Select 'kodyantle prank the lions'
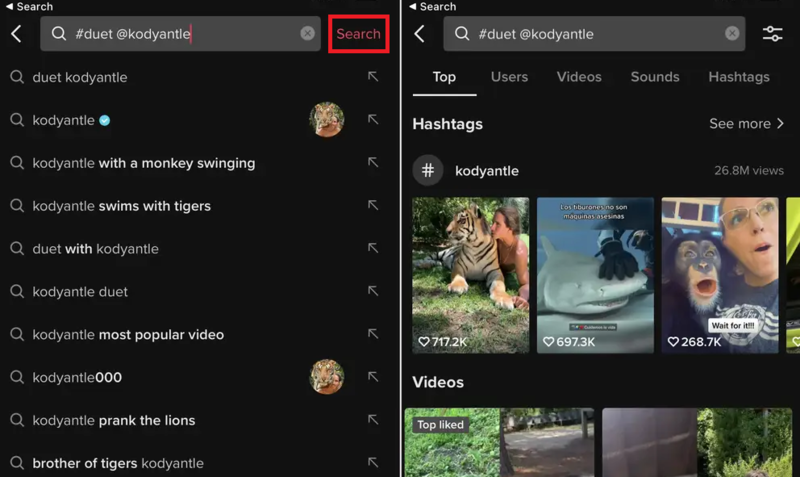The width and height of the screenshot is (800, 477). pos(114,420)
